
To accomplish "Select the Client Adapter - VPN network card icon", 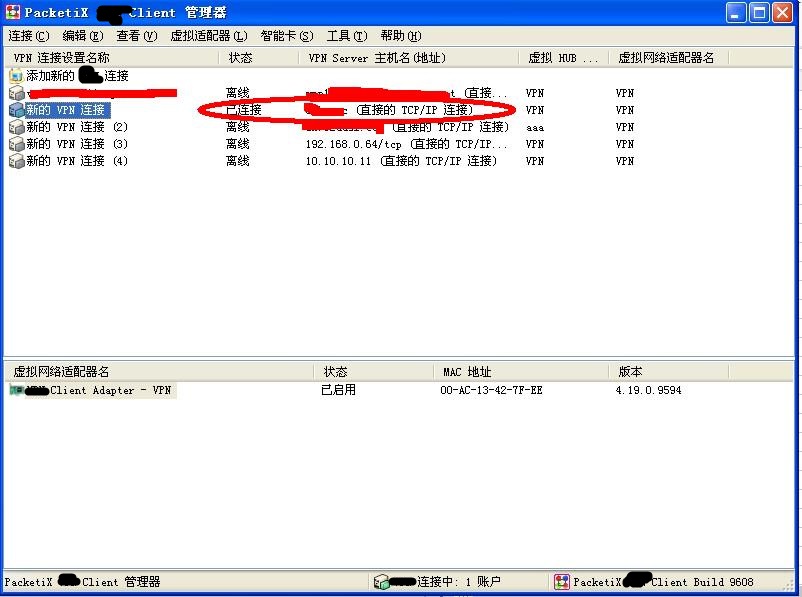I will (x=17, y=390).
